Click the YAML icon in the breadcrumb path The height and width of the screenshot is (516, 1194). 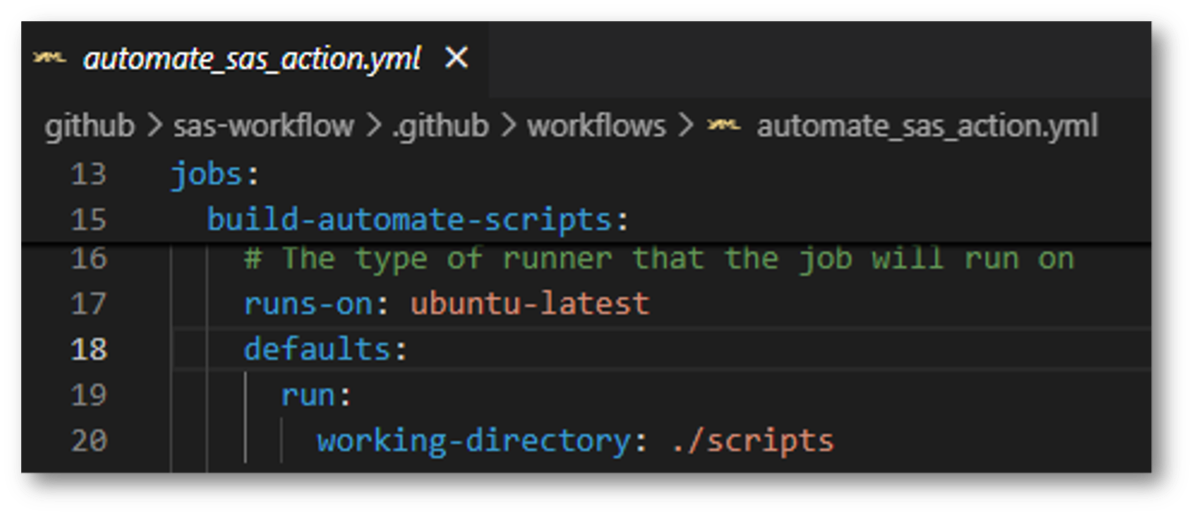click(723, 126)
